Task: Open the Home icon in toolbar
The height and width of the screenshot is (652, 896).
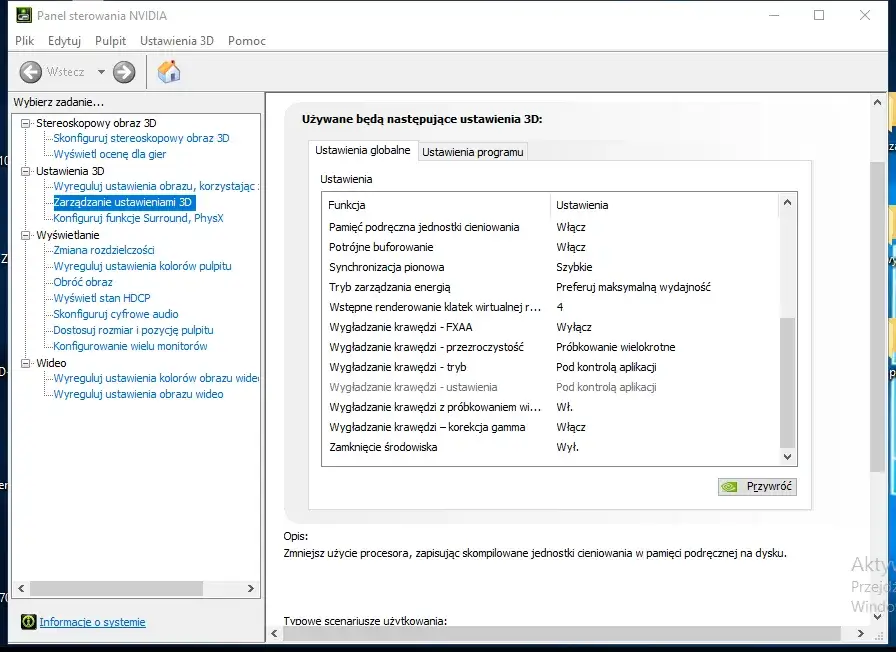Action: pyautogui.click(x=169, y=72)
